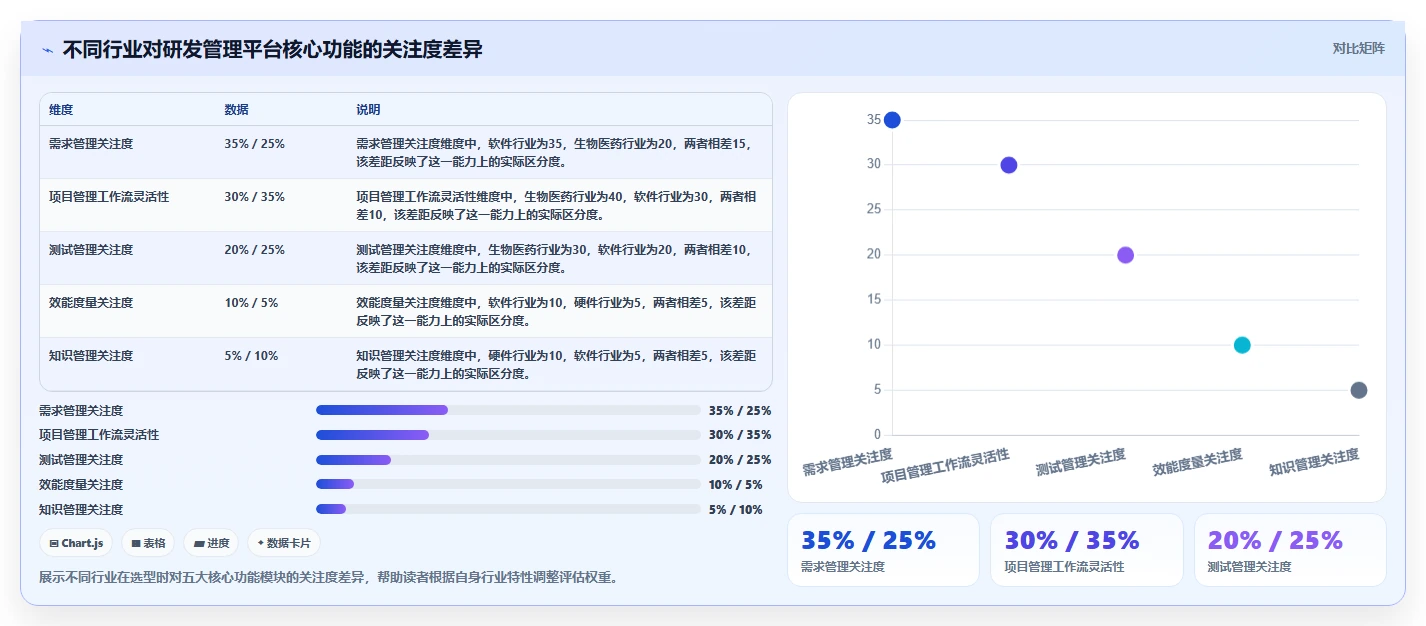Open the 30% / 35% 项目管理工作流灵活性 data card
The width and height of the screenshot is (1426, 626).
tap(1086, 550)
